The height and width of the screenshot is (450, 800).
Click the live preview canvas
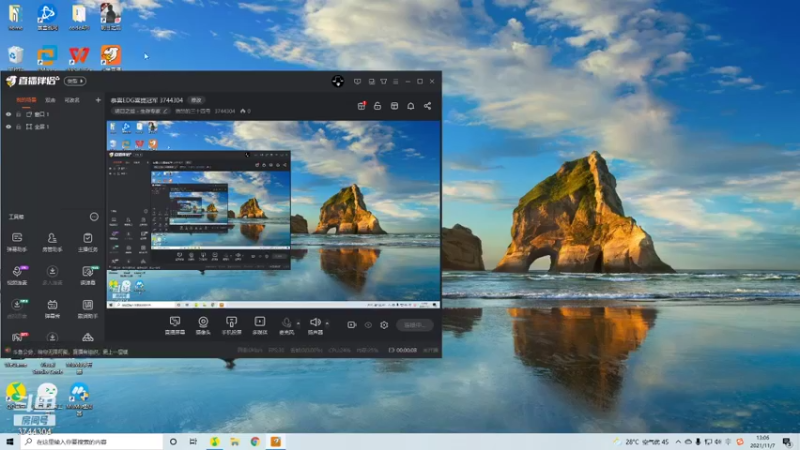tap(273, 214)
